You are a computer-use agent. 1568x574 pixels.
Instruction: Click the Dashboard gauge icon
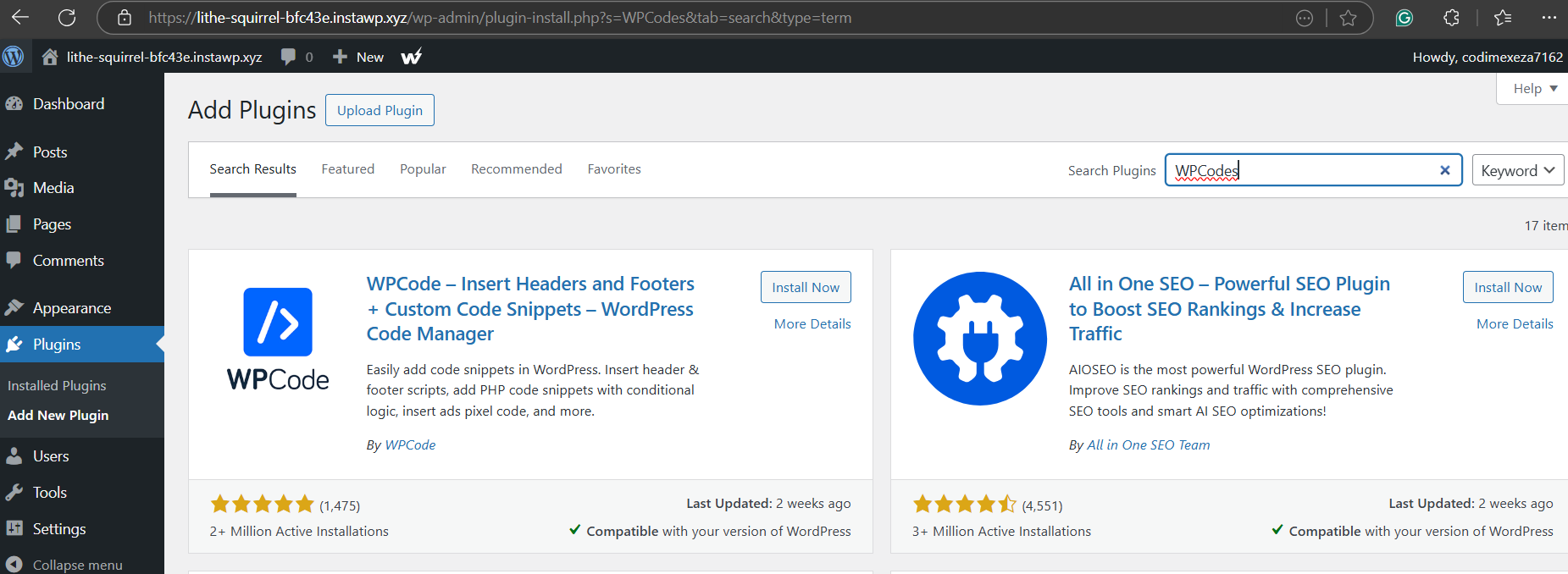tap(14, 103)
